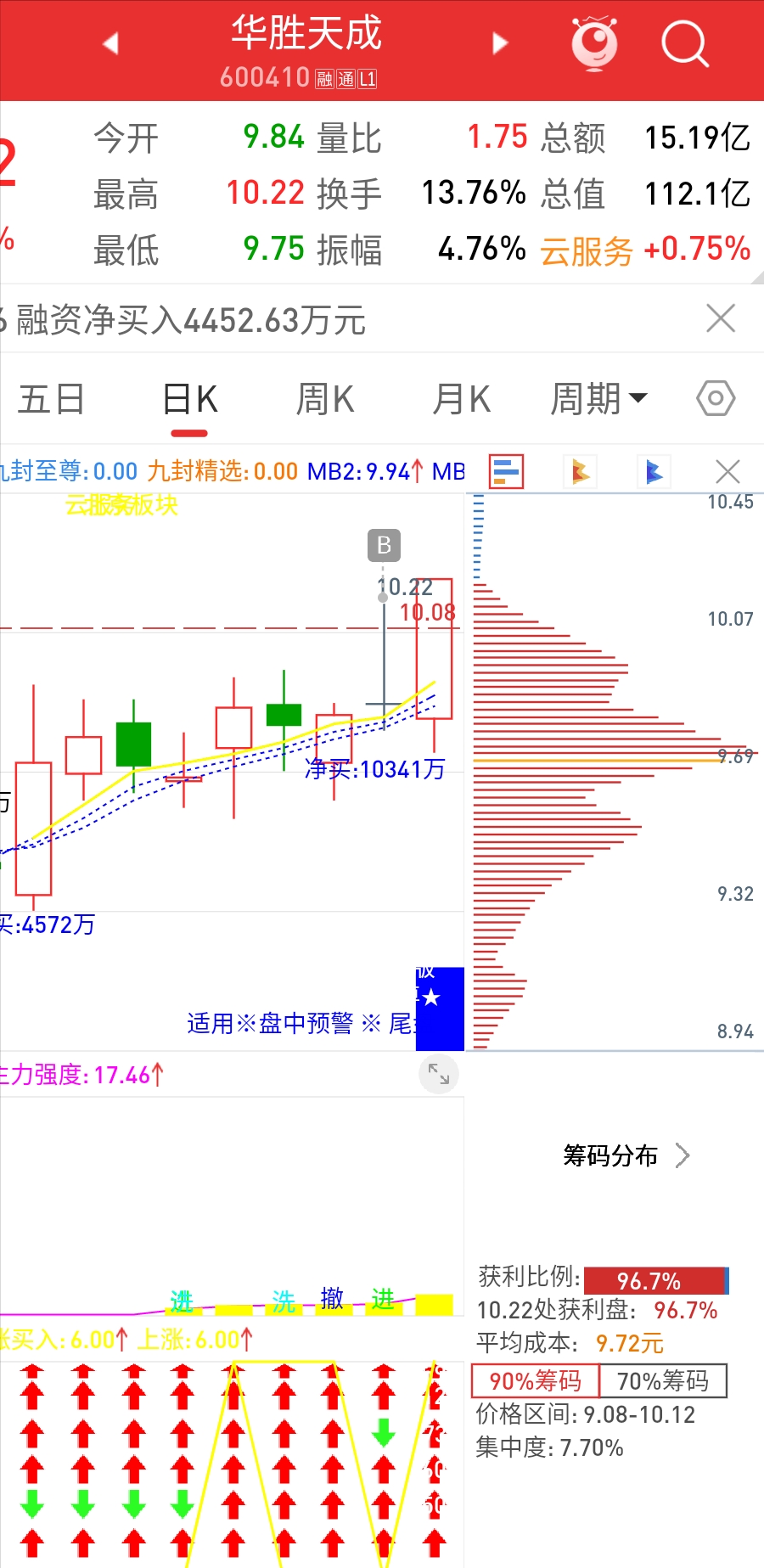Tap 撤 marker on indicator chart
This screenshot has height=1568, width=764.
333,1298
